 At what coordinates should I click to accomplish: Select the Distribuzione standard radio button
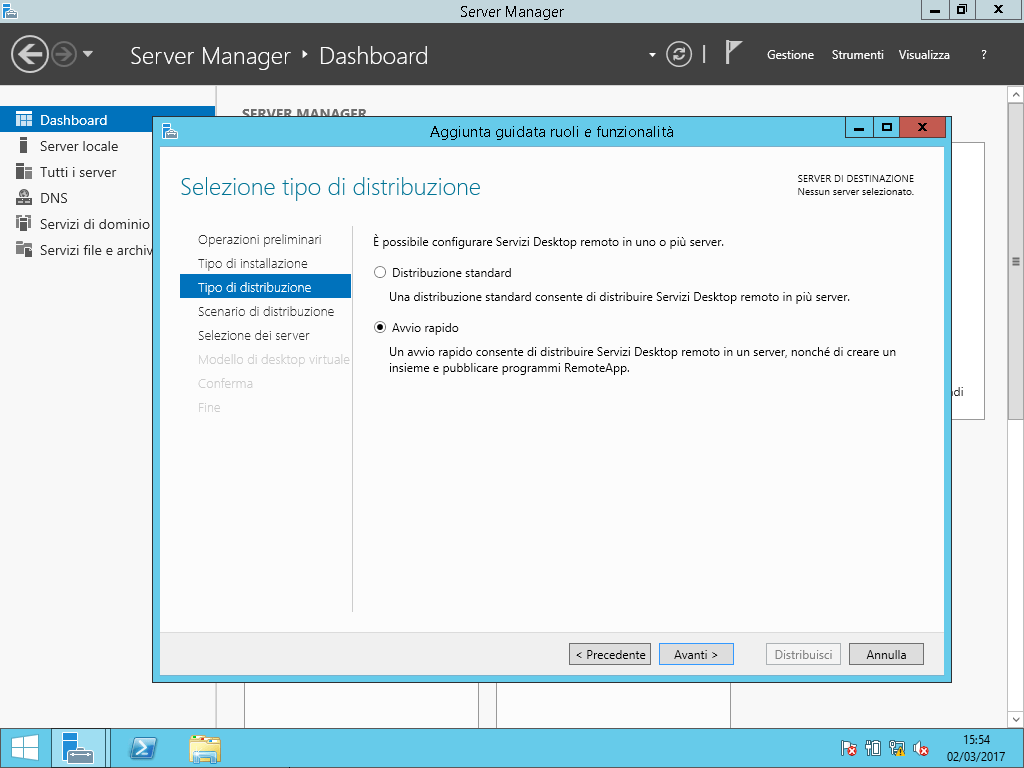[x=379, y=272]
